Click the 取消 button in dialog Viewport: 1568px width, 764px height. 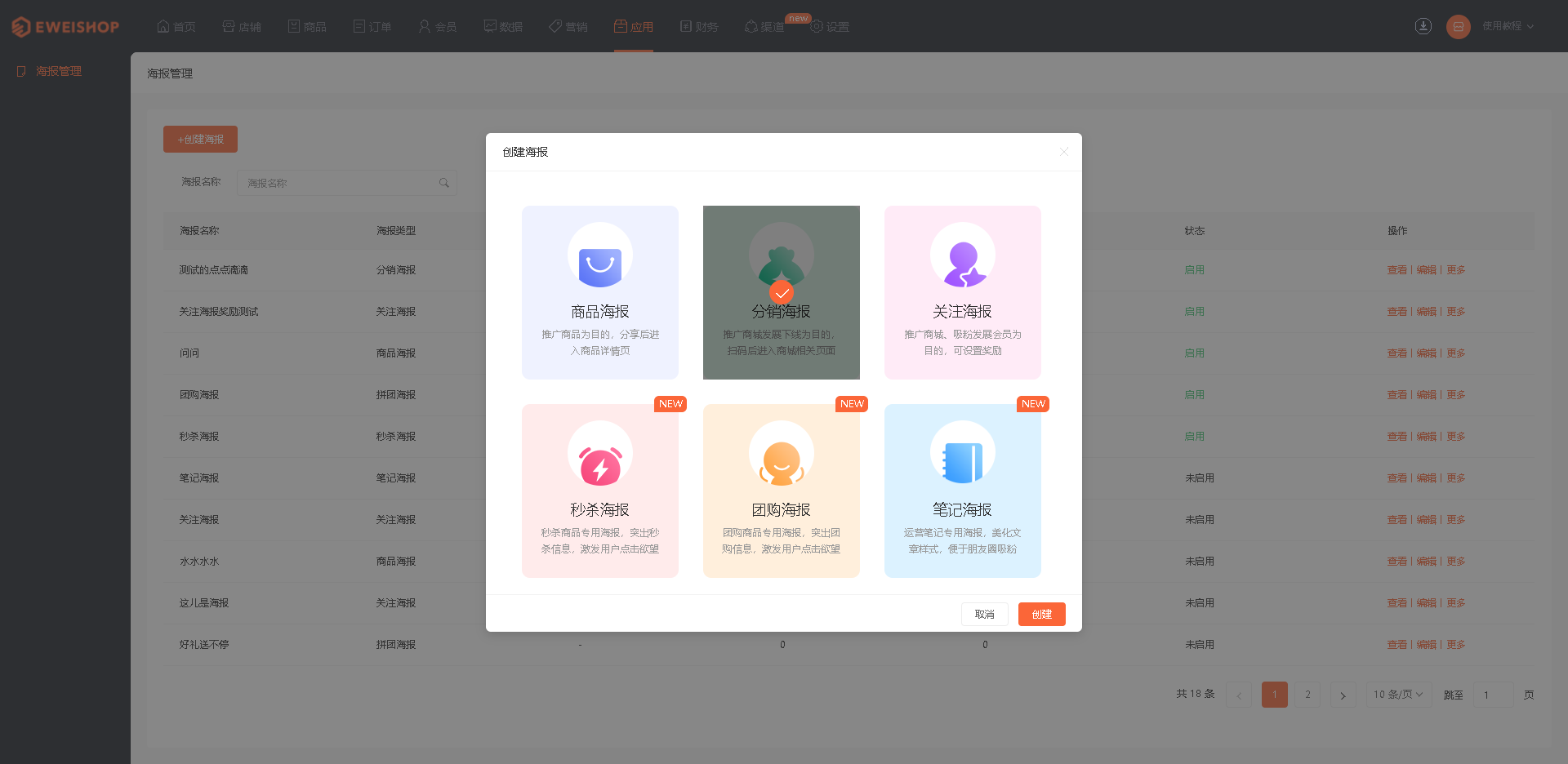click(x=985, y=614)
